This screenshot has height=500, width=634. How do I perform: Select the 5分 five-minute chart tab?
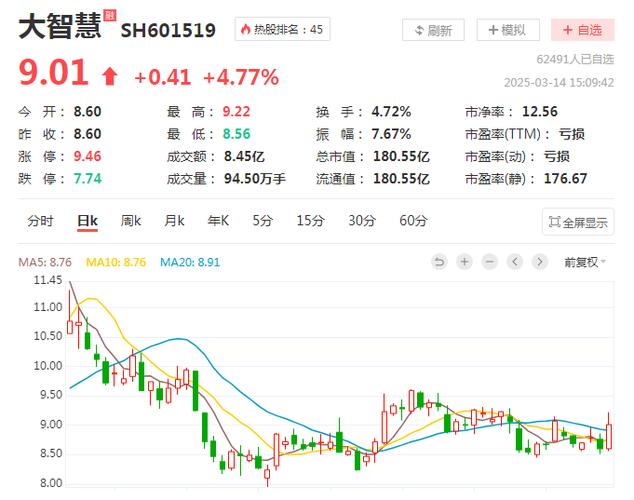[262, 221]
